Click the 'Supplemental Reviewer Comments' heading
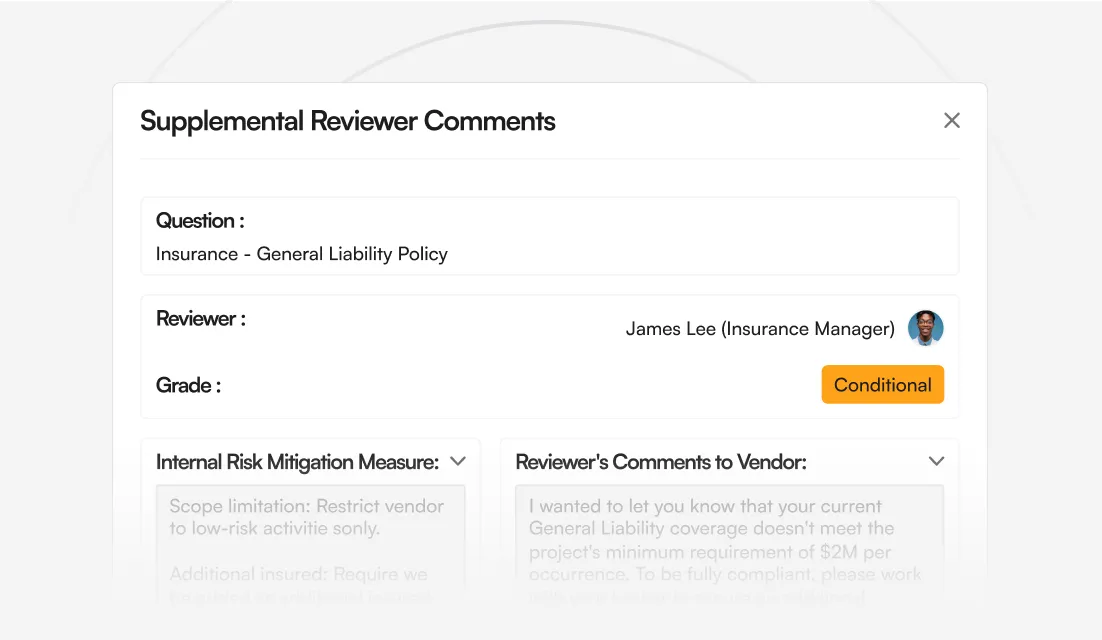The image size is (1102, 640). [x=348, y=121]
